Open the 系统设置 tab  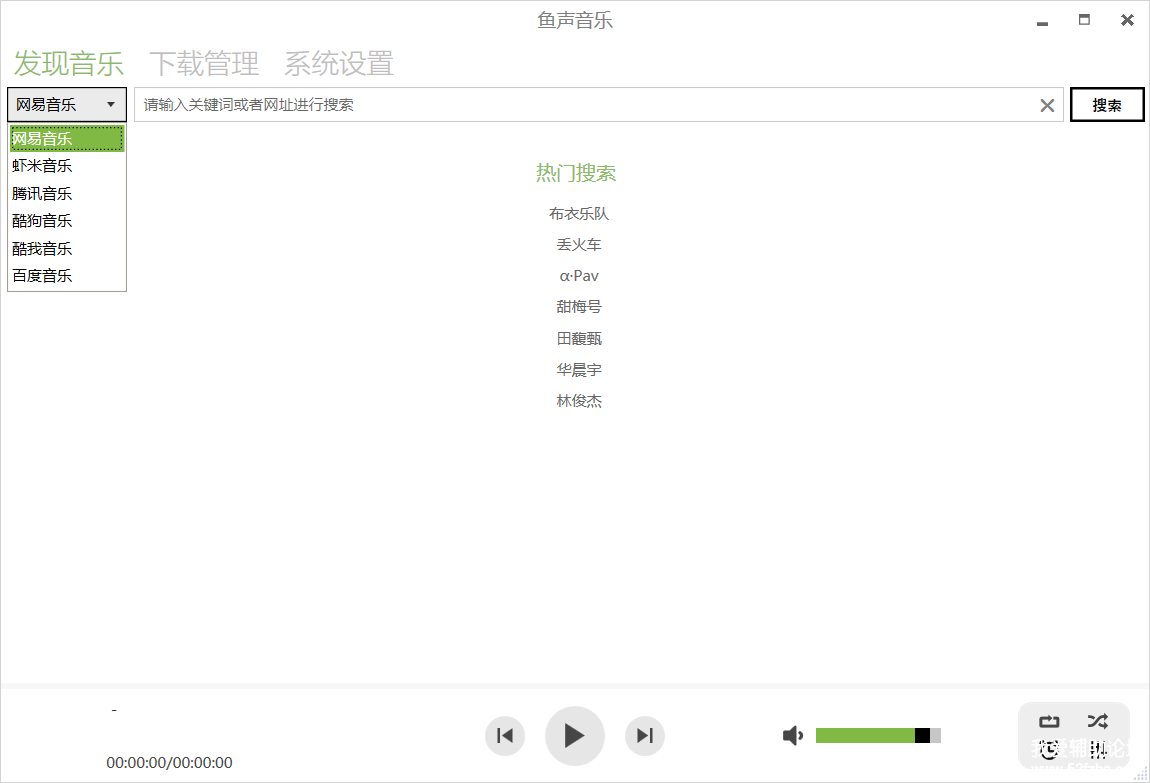pyautogui.click(x=339, y=63)
